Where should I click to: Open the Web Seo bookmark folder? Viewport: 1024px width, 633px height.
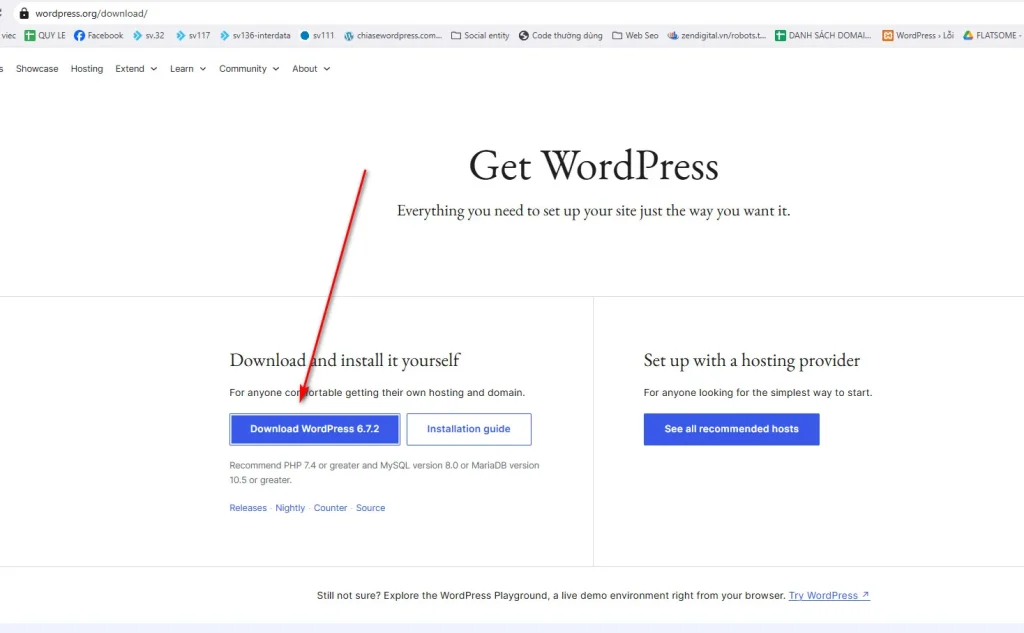click(x=635, y=35)
